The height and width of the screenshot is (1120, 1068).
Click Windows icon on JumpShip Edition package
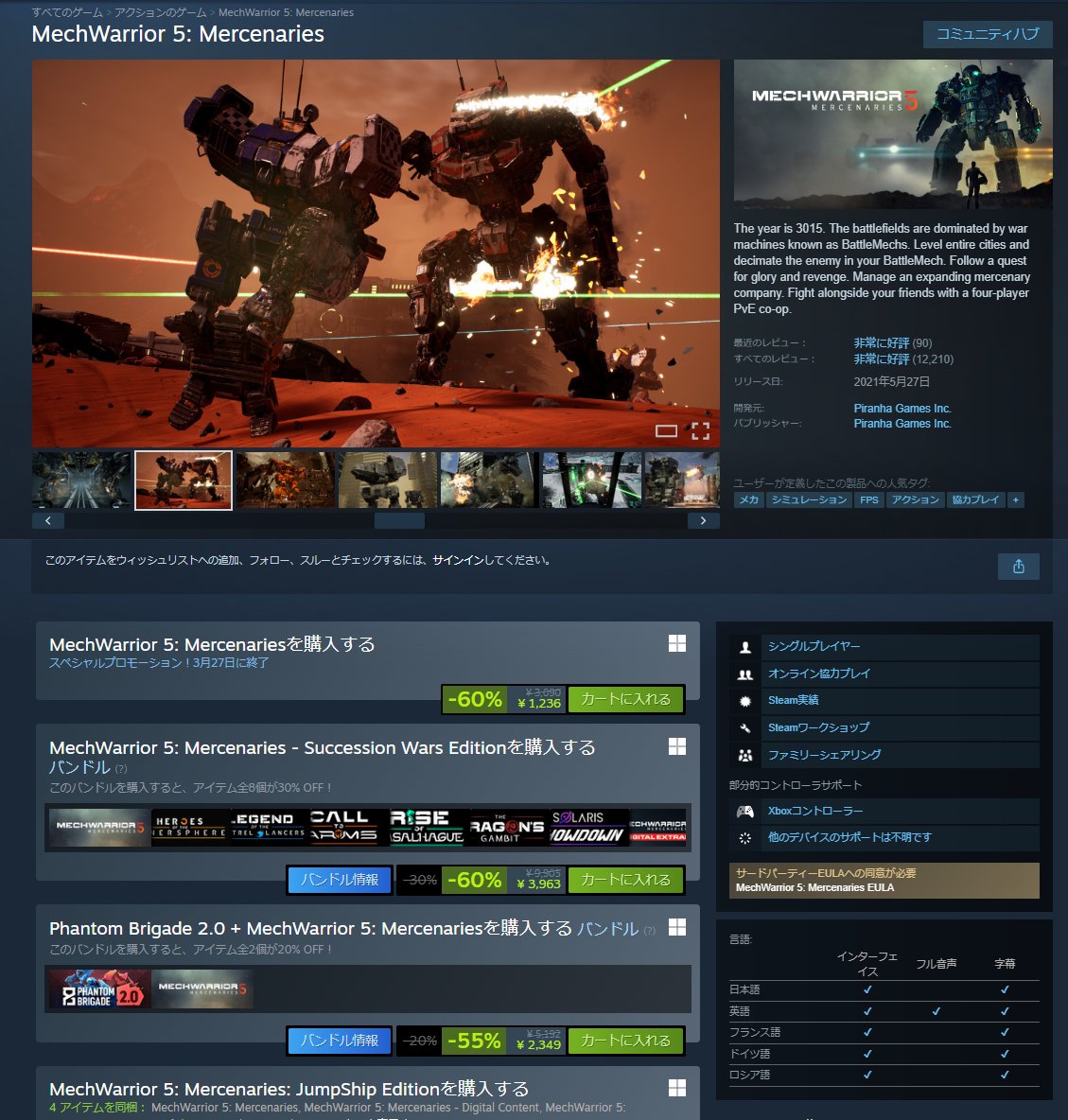point(676,1088)
